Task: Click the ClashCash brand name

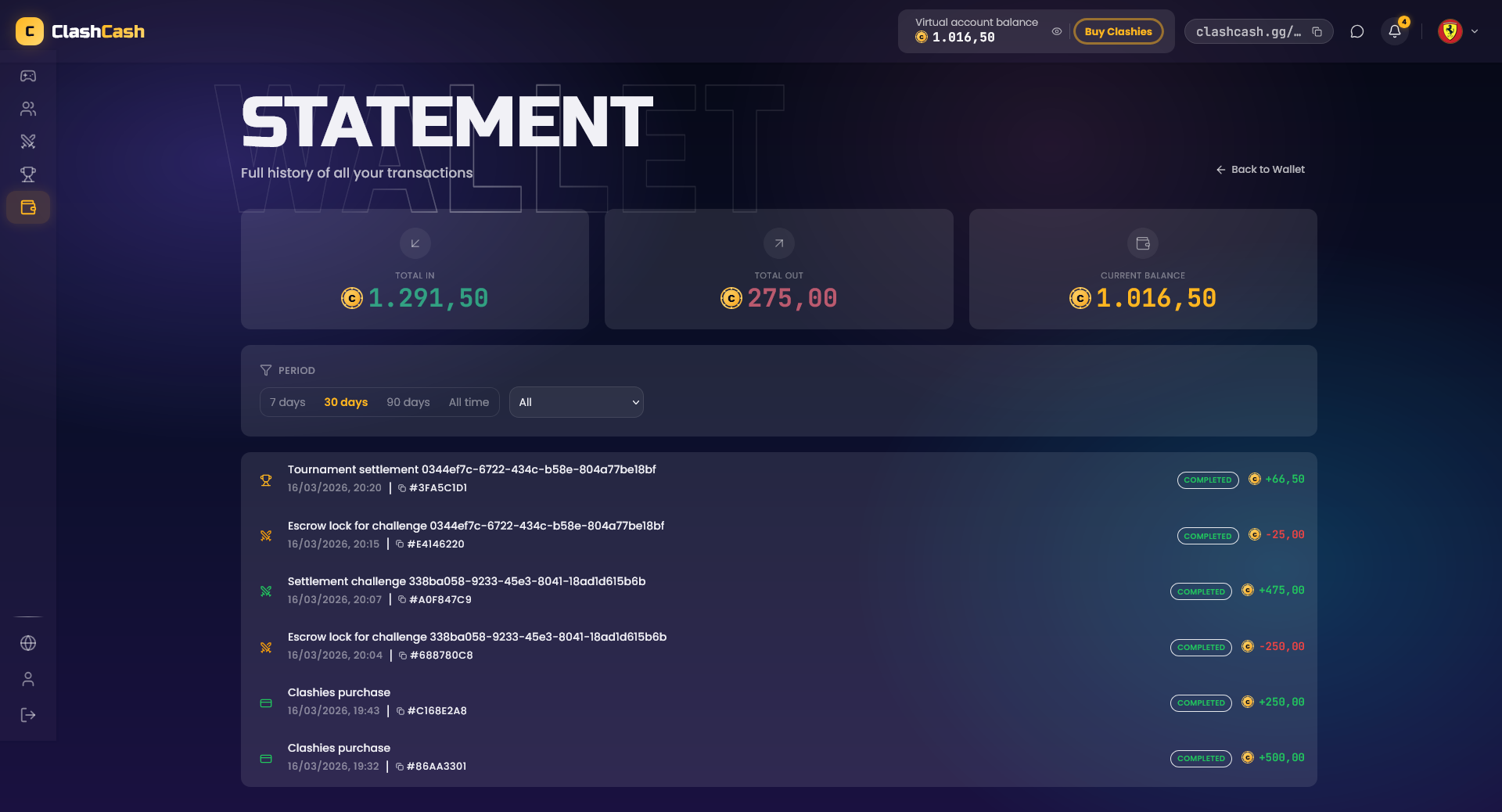Action: [98, 31]
